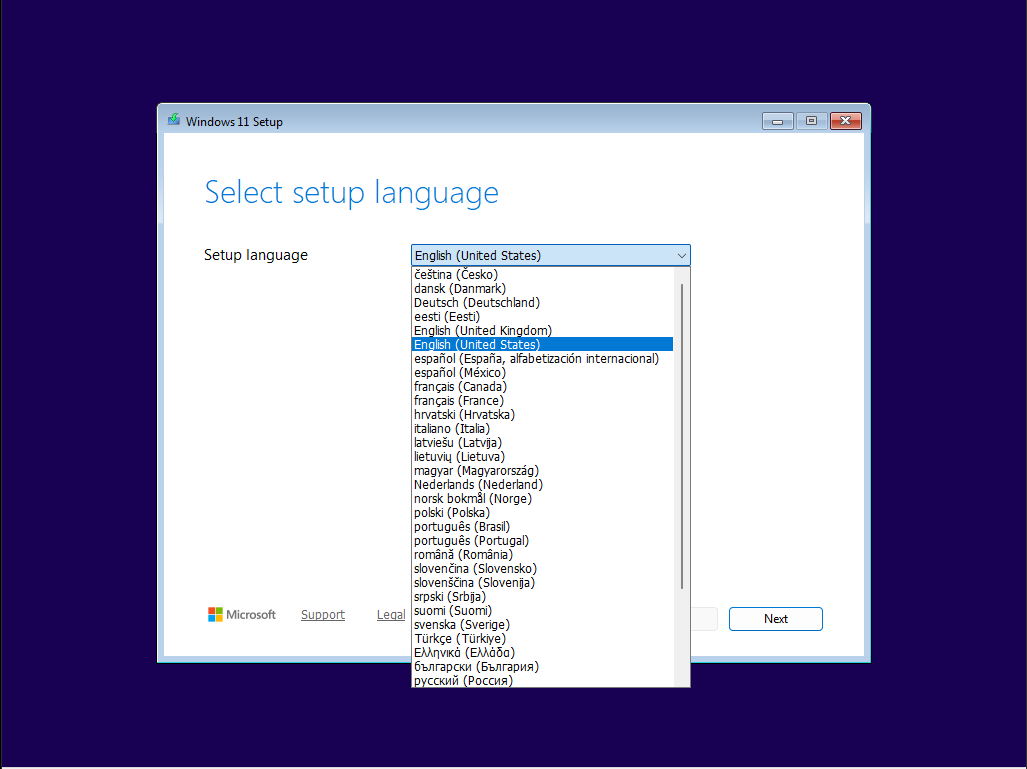
Task: Choose highlighted English (United States) option
Action: (542, 345)
